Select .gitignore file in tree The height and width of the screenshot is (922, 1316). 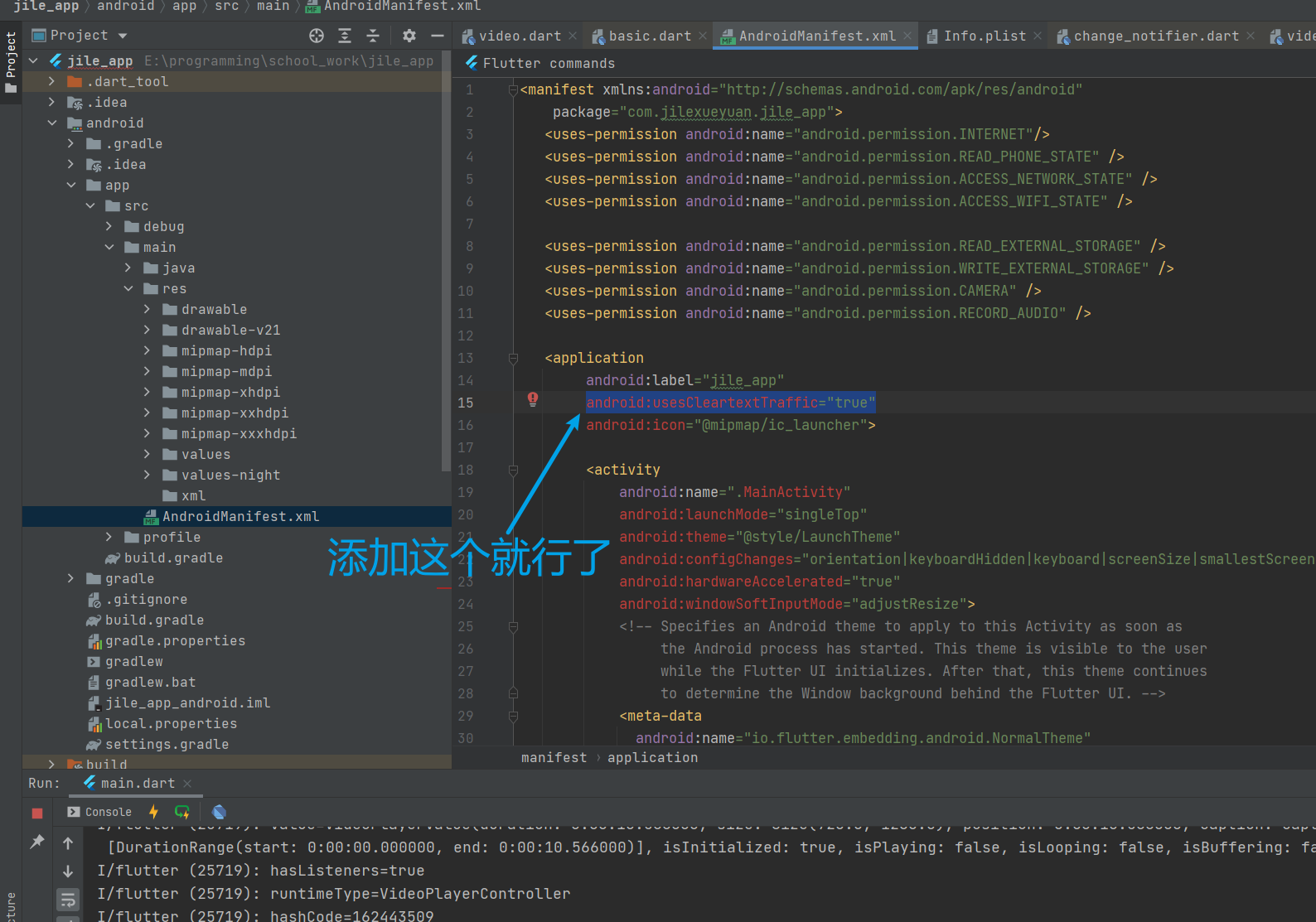click(138, 599)
